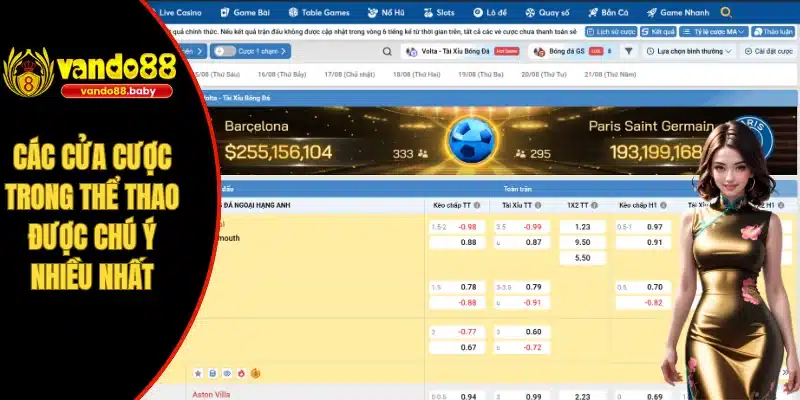Select 1X2 odds 9.50
This screenshot has width=800, height=400.
582,242
